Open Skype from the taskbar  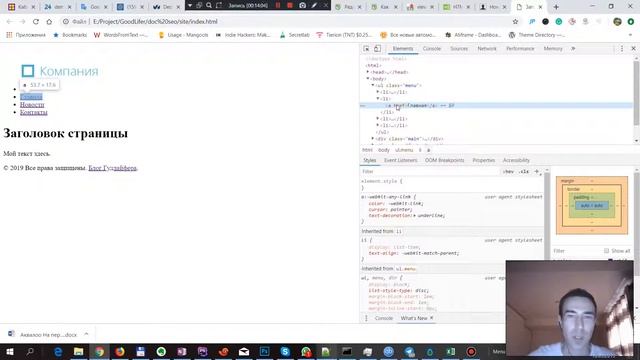tap(285, 351)
